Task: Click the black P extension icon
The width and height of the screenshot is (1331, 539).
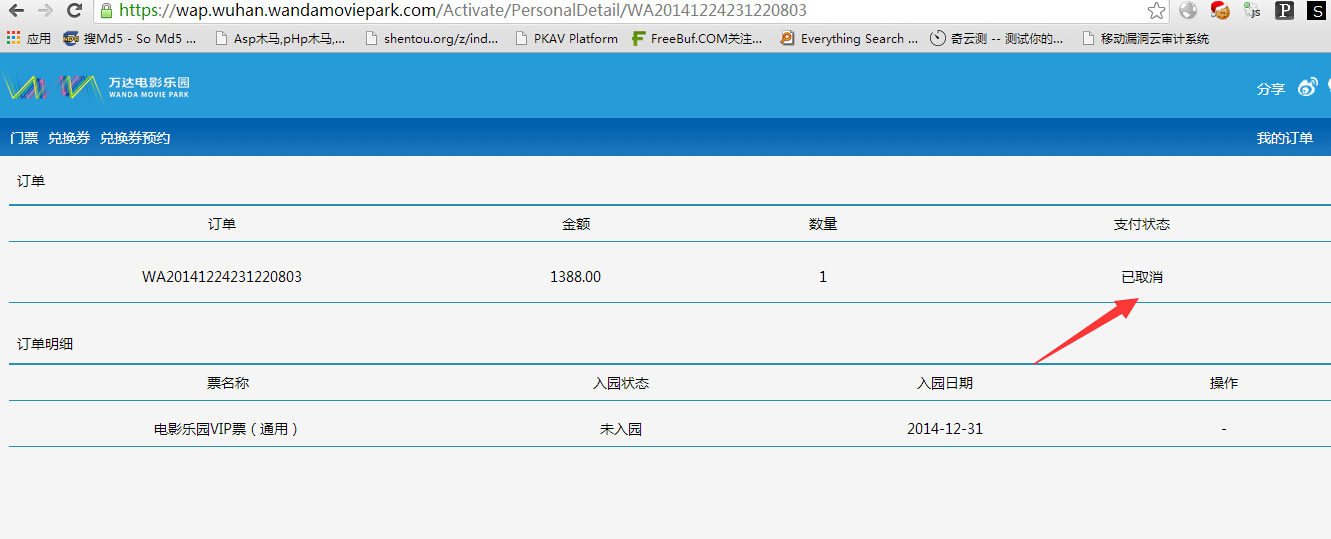Action: 1284,11
